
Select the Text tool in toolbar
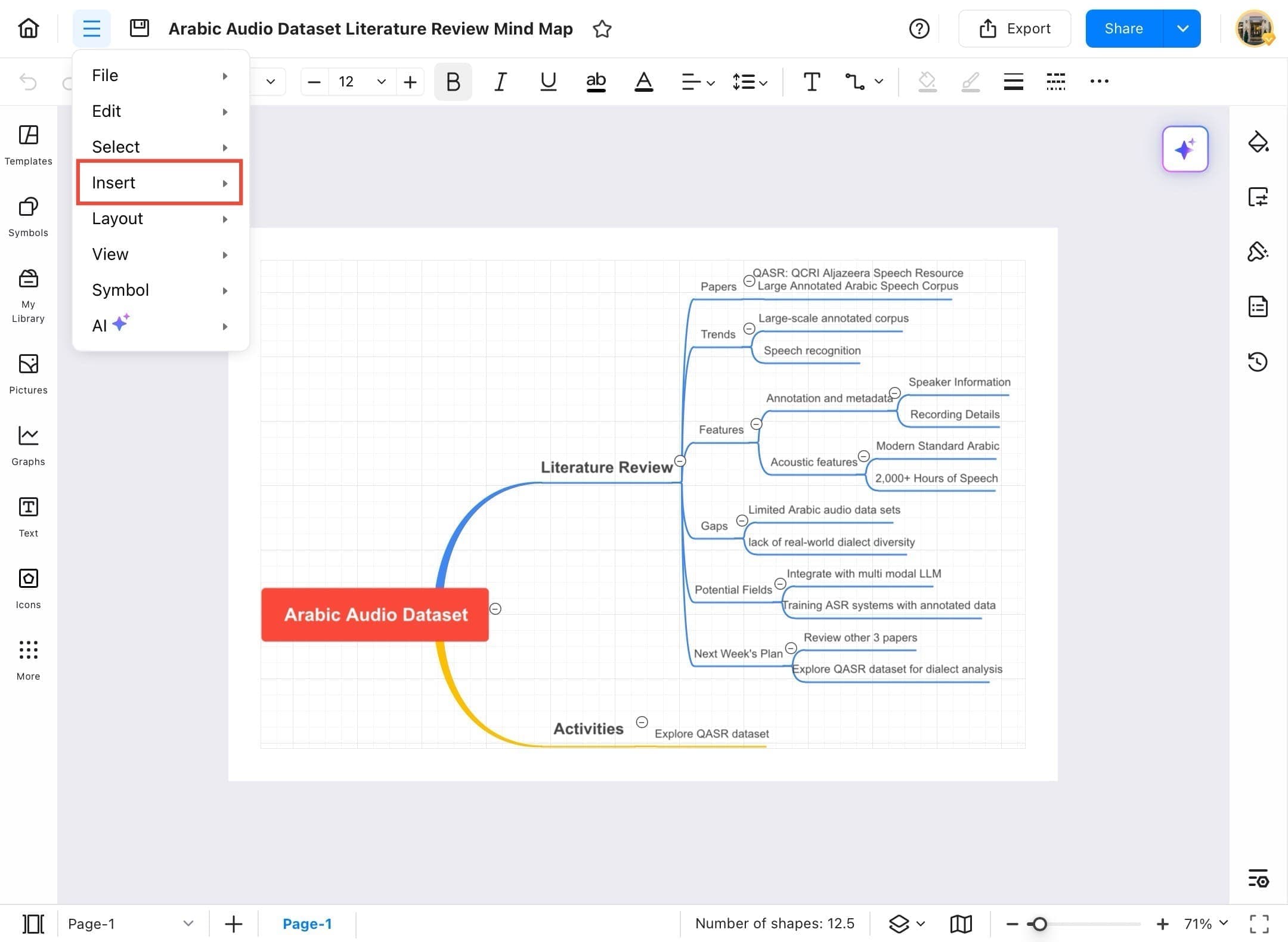(x=811, y=82)
